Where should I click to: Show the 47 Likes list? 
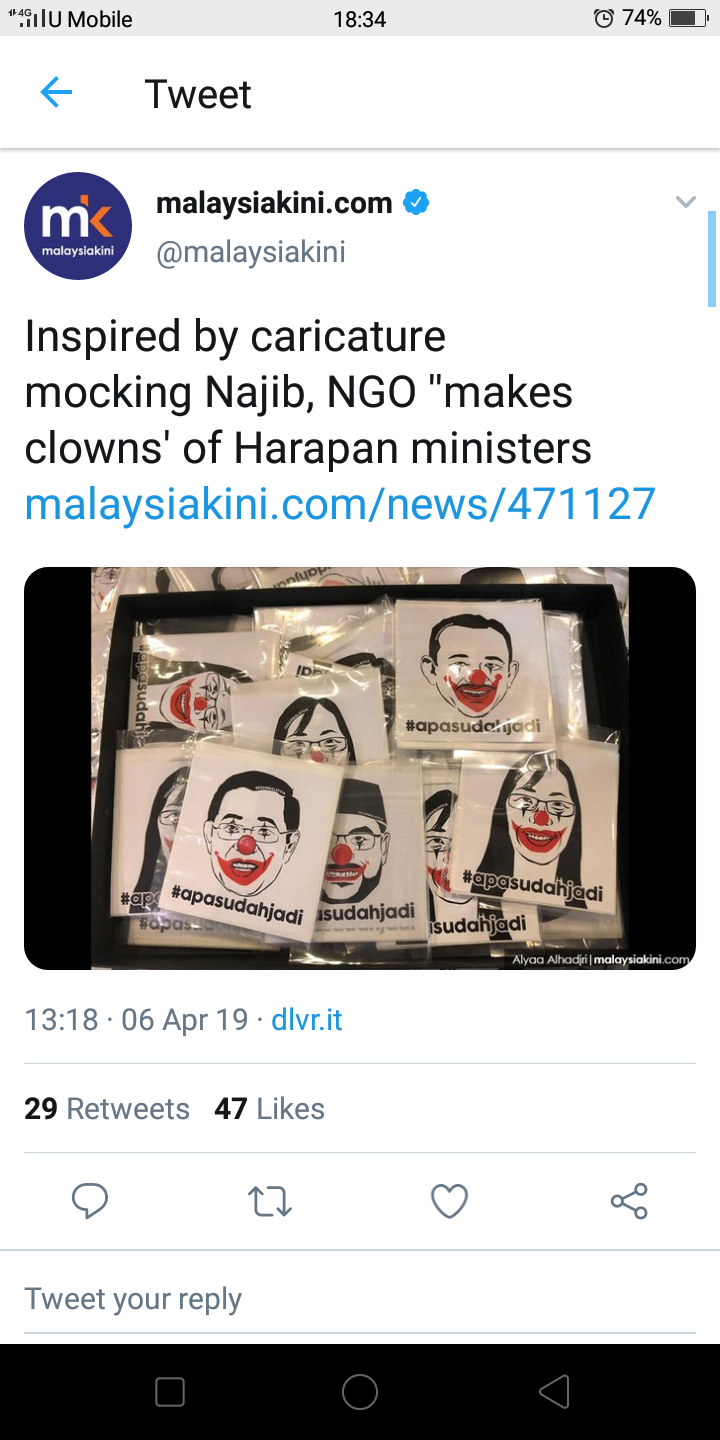click(x=270, y=1109)
